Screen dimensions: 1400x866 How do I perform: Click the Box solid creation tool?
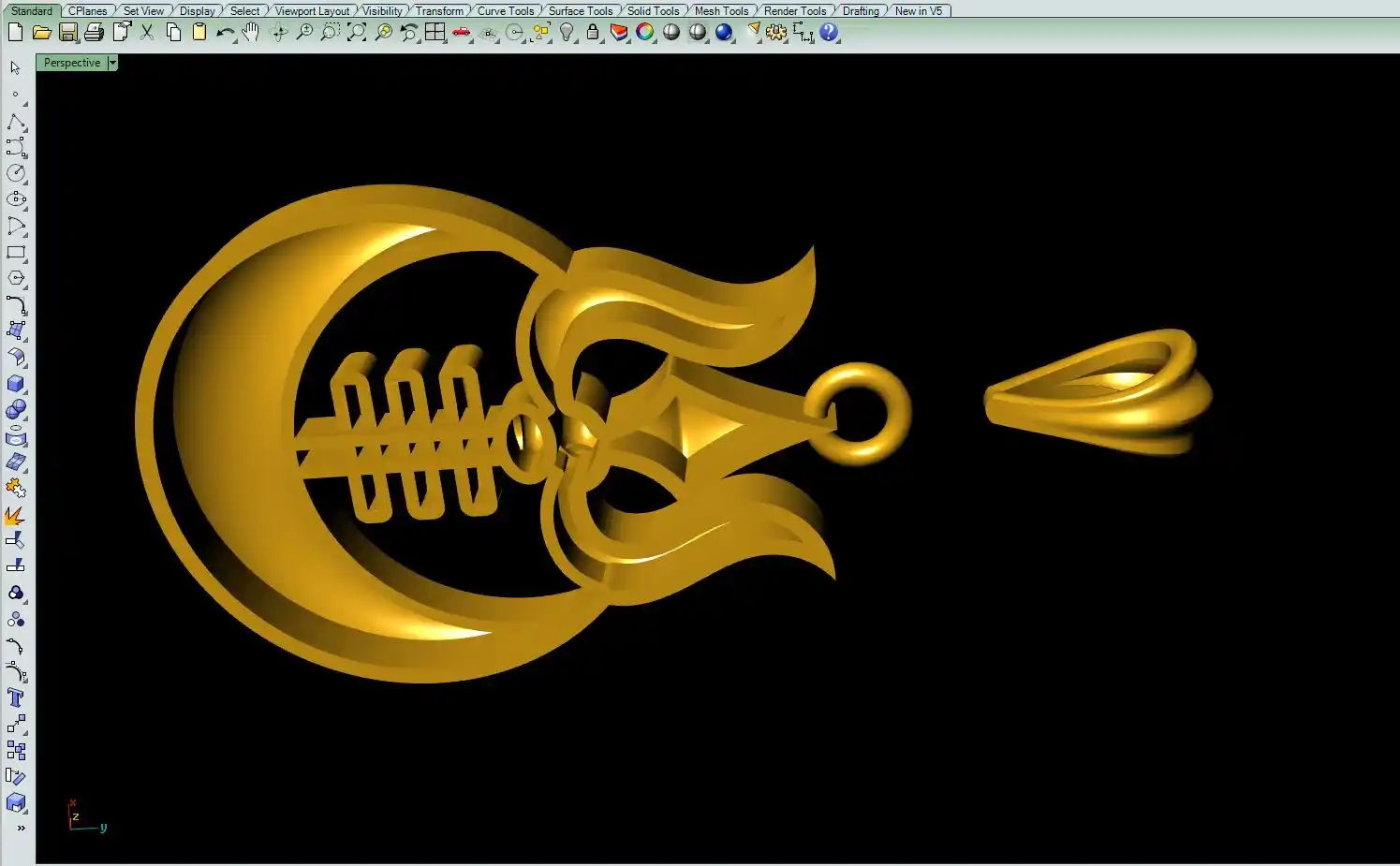pos(16,384)
